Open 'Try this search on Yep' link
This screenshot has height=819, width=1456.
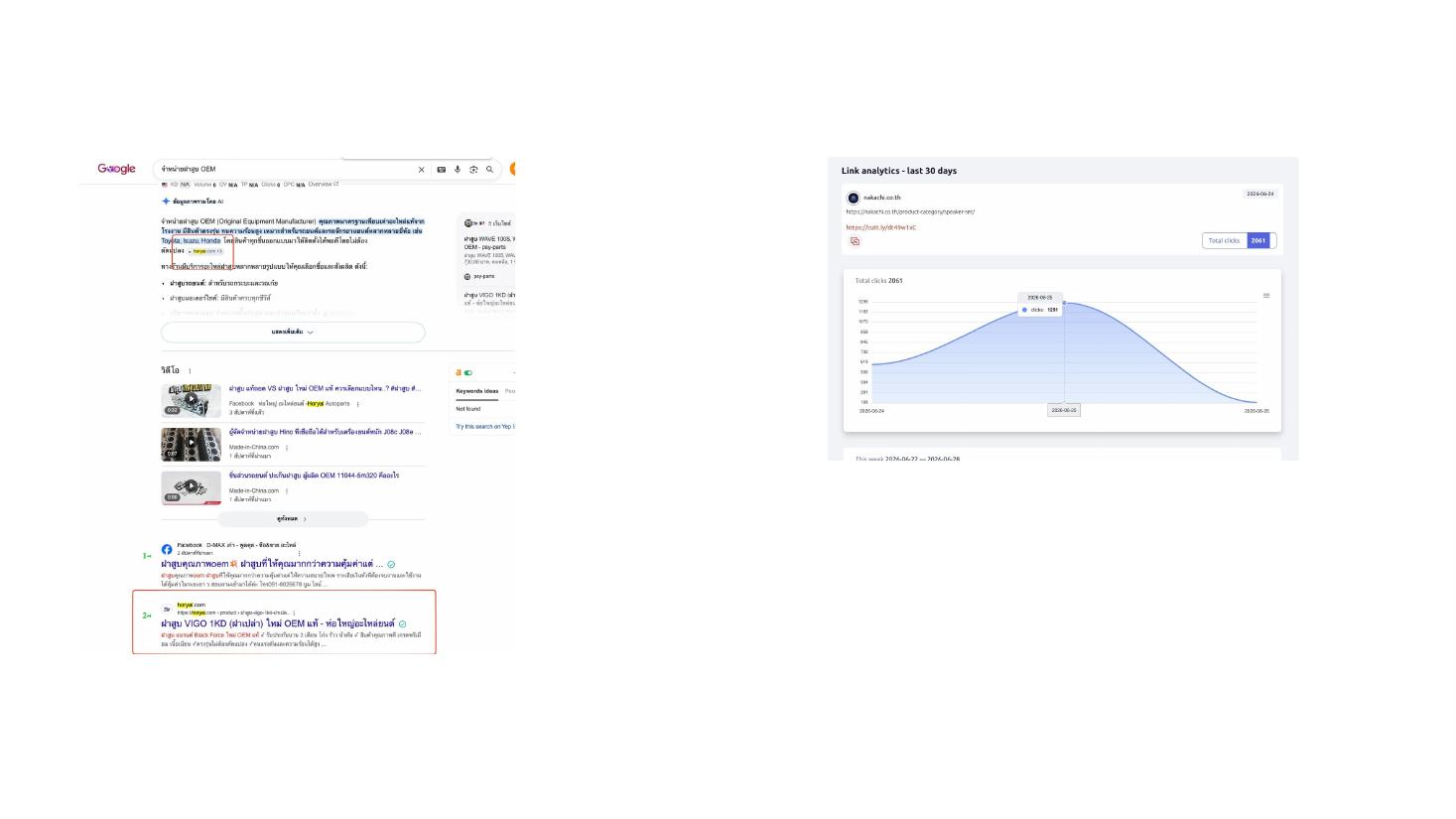coord(484,427)
